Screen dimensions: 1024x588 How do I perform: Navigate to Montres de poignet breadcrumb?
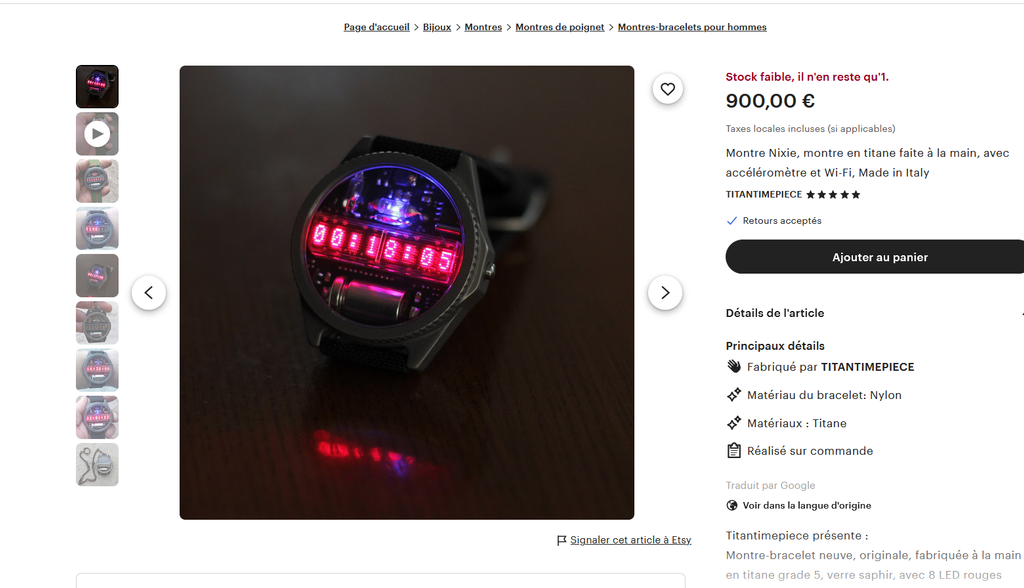click(x=560, y=27)
